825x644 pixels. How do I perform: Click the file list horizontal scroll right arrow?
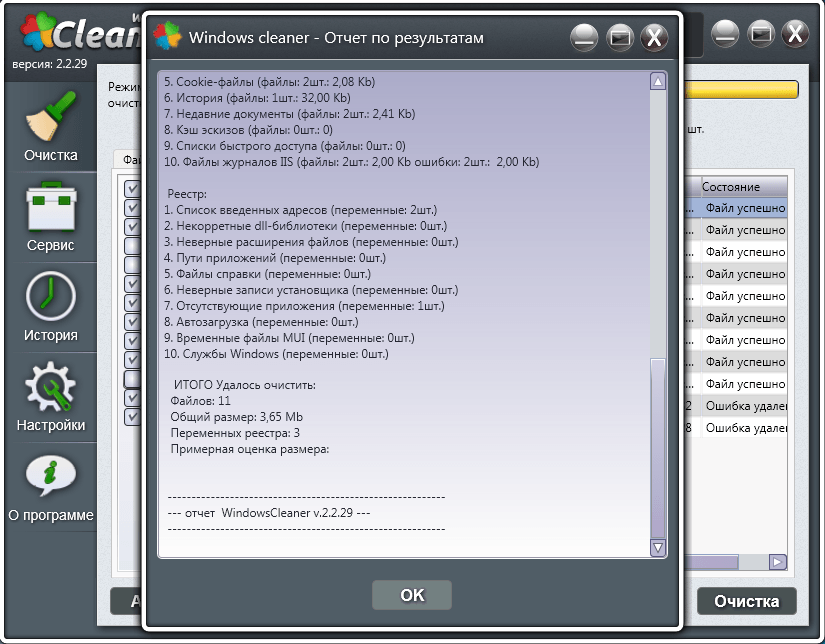click(x=778, y=562)
